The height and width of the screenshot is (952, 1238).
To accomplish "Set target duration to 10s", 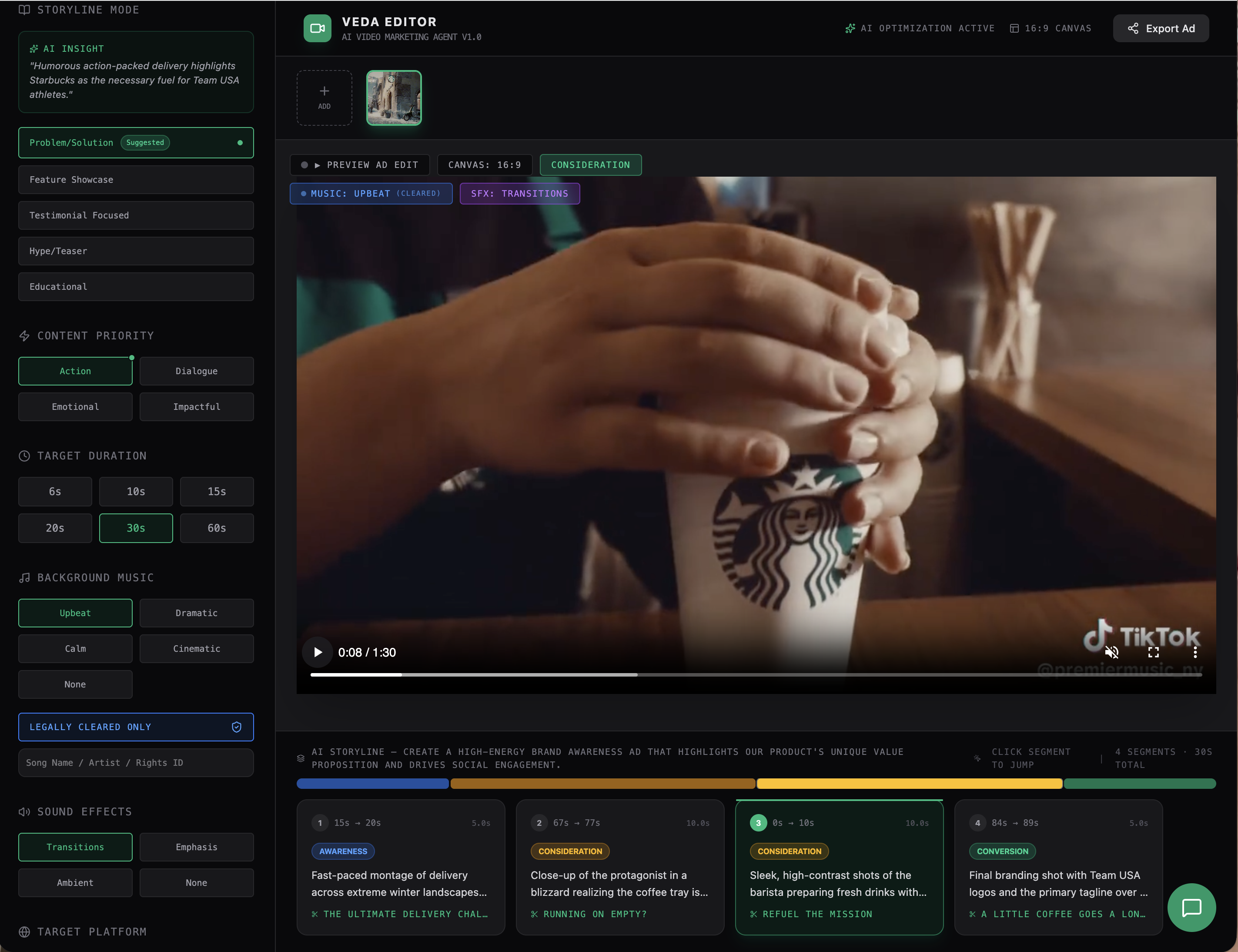I will [136, 491].
